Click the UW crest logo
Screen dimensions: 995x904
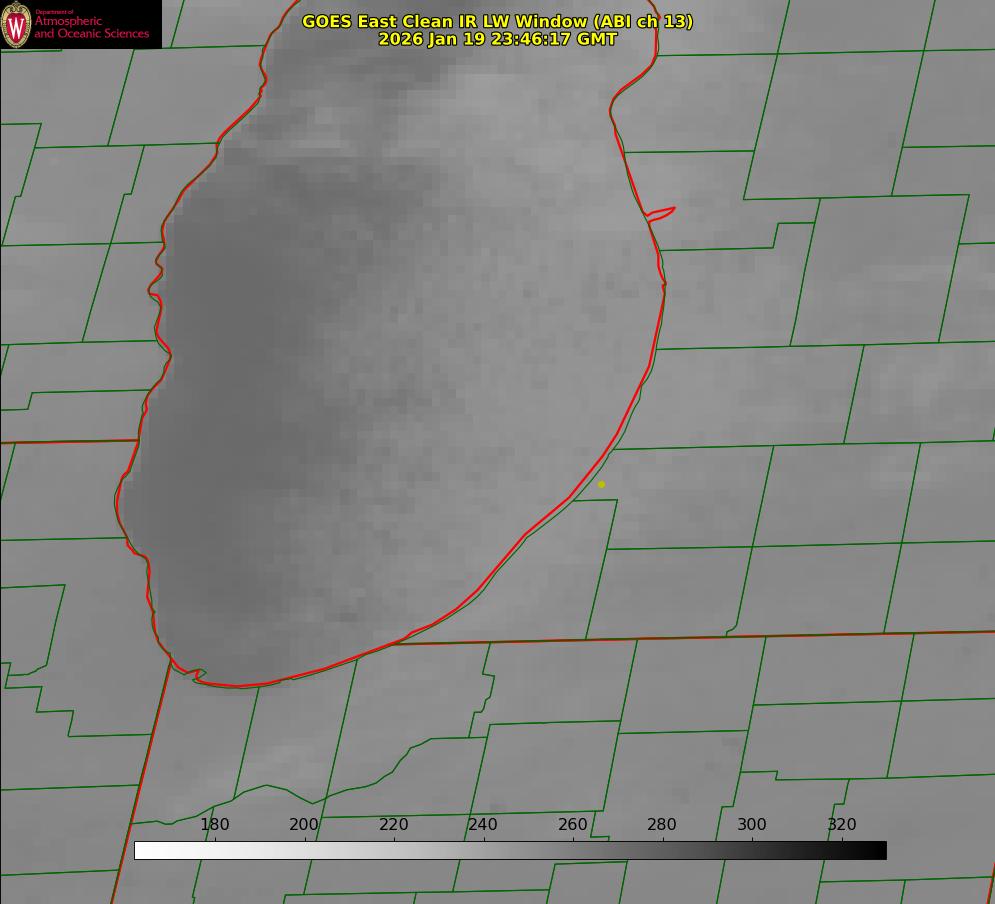[x=17, y=25]
